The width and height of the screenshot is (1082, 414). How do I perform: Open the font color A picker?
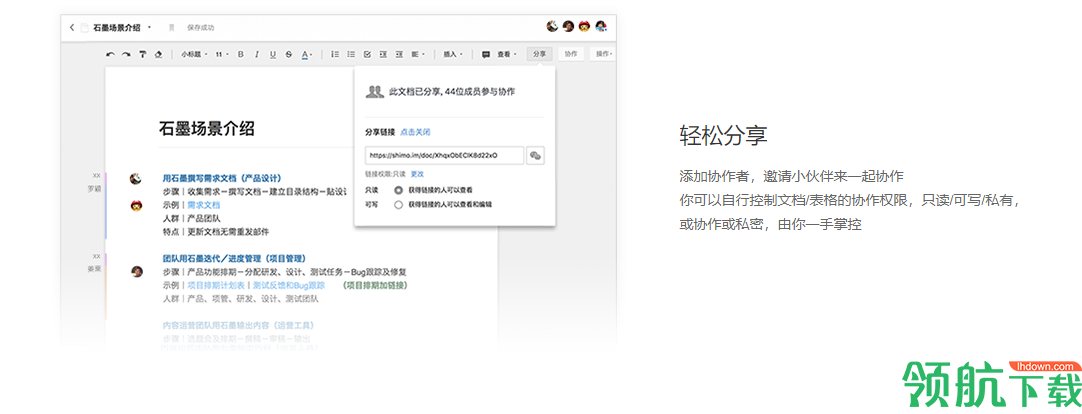tap(307, 54)
